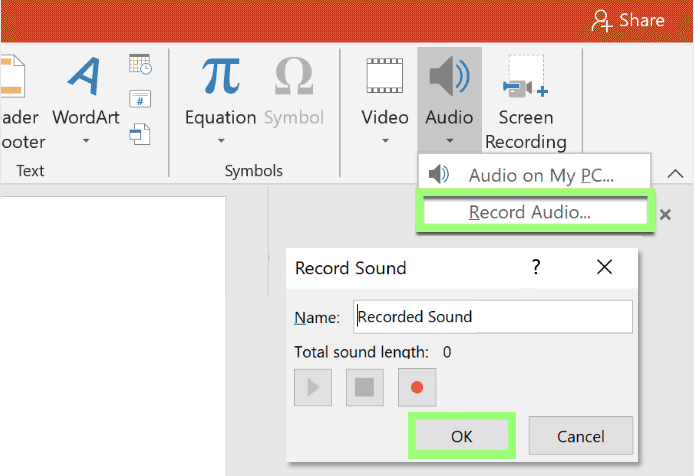The width and height of the screenshot is (694, 476).
Task: Click Cancel in Record Sound dialog
Action: point(581,436)
